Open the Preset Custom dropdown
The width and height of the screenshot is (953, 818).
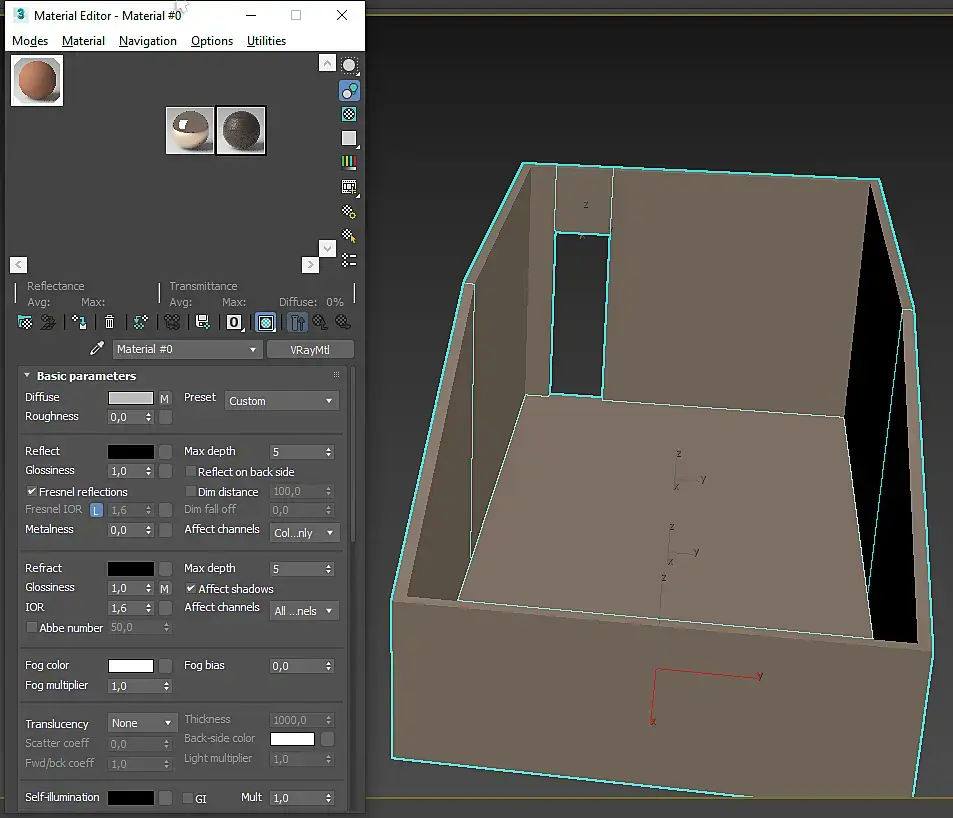point(281,401)
